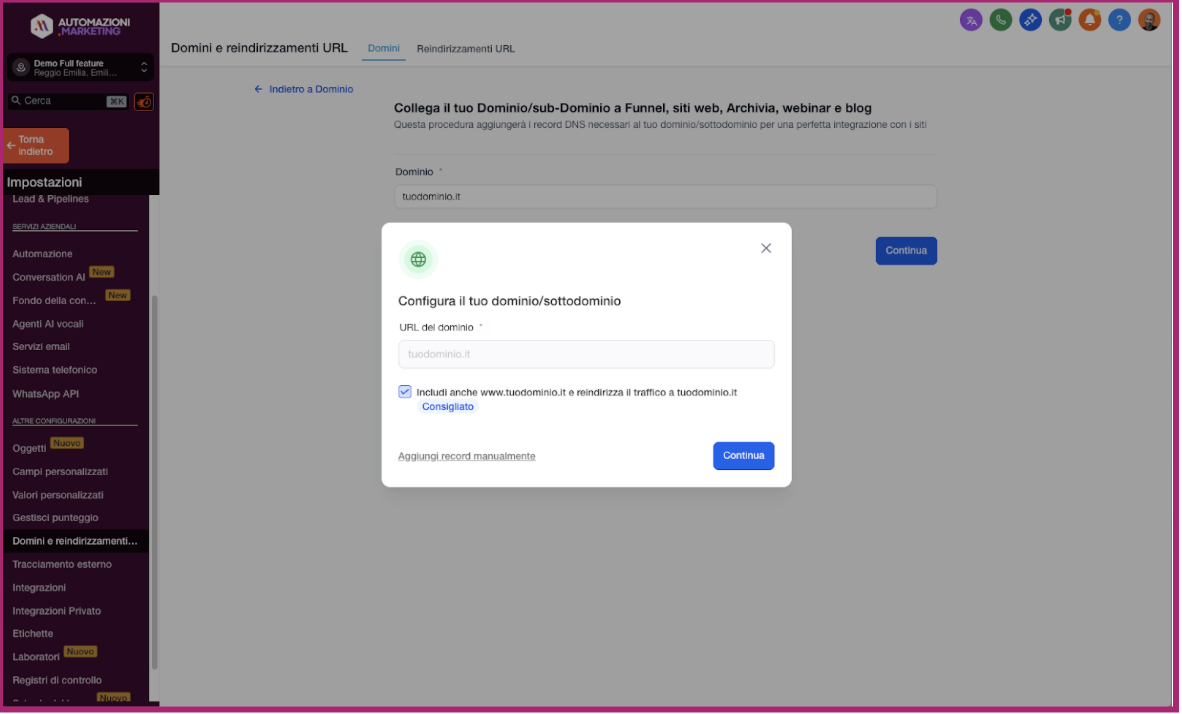Click 'Aggiungi record manualmente' link
Viewport: 1182px width, 714px height.
466,455
